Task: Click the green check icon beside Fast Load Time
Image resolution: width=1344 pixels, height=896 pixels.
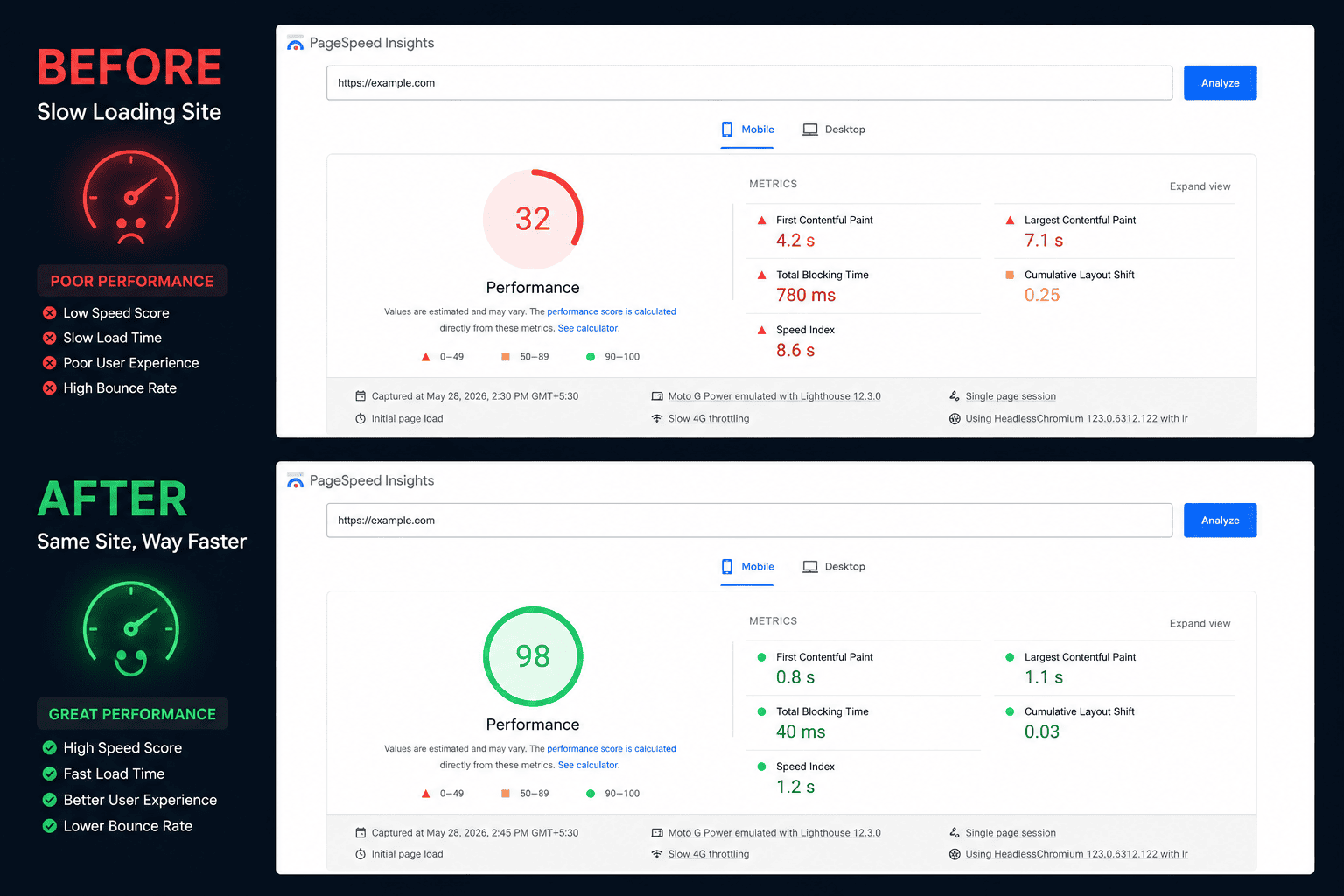Action: [50, 773]
